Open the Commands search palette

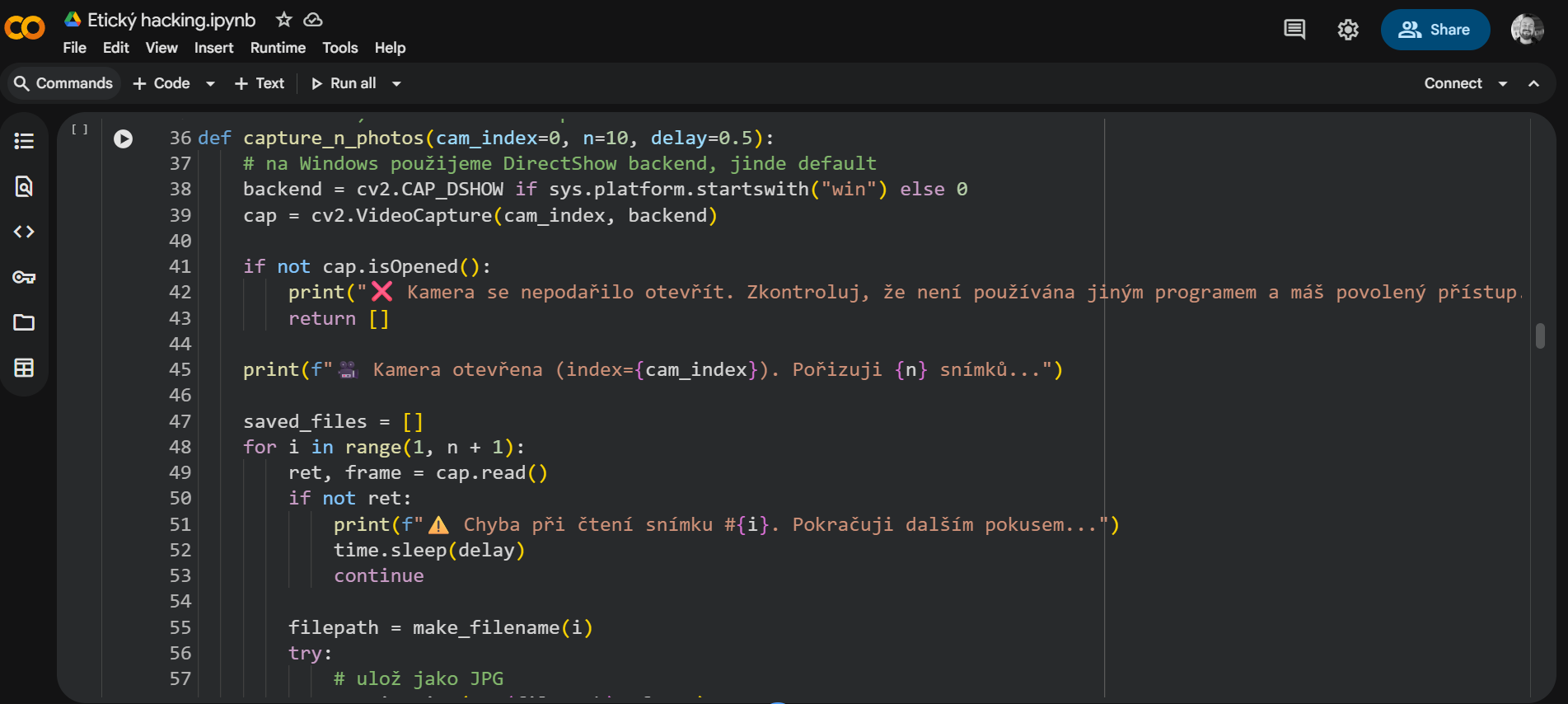[63, 83]
